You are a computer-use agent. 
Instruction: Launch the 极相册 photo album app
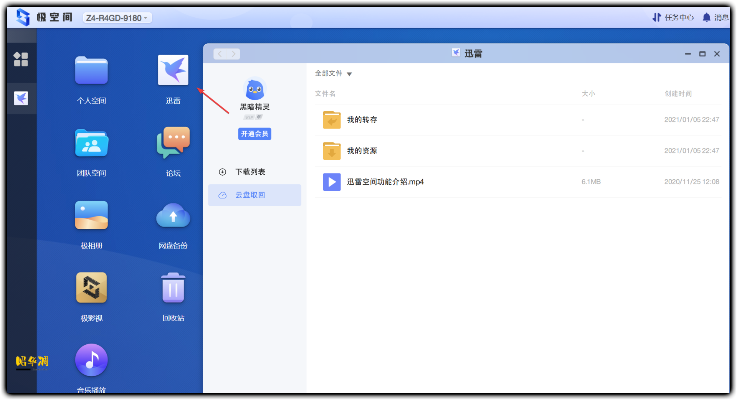point(91,215)
